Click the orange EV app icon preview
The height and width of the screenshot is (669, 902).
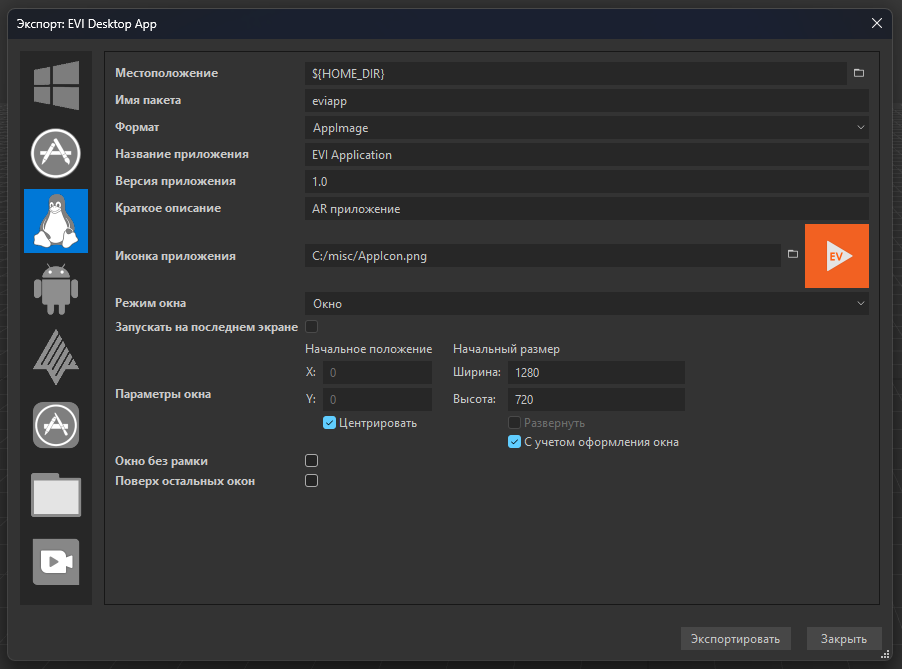click(836, 256)
